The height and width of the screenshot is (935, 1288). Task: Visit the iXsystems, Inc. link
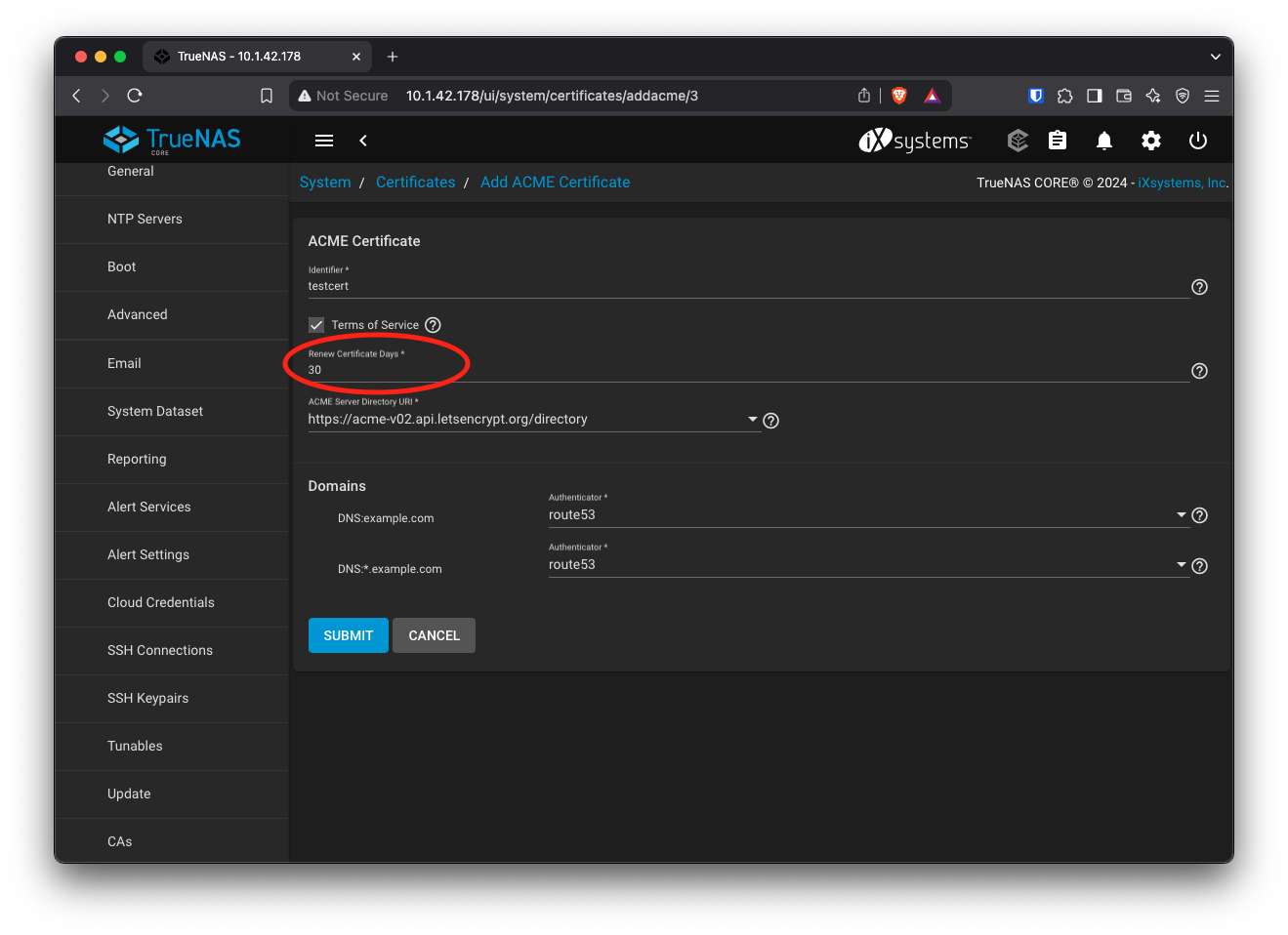coord(1182,183)
